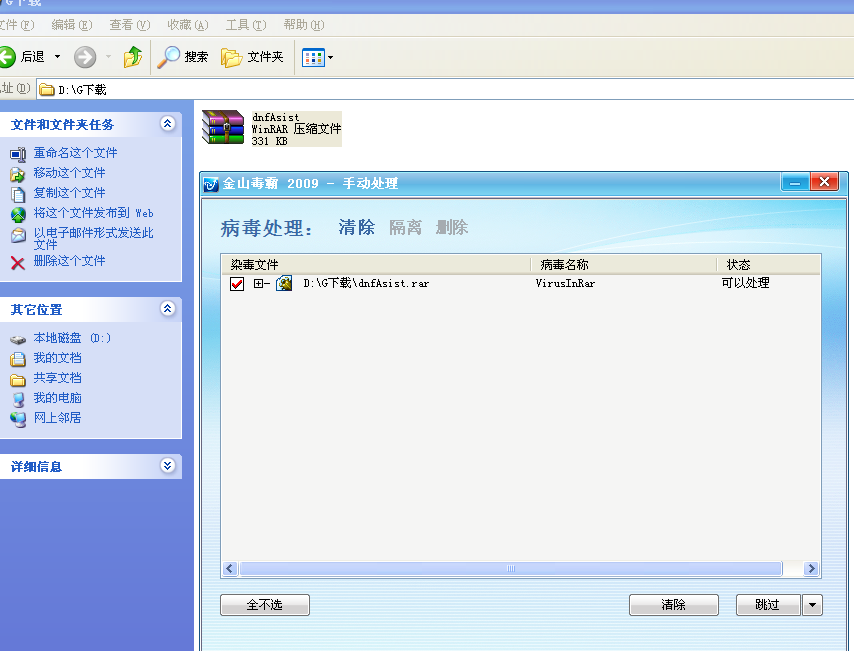This screenshot has width=854, height=651.
Task: Click the 病毒名称 column header
Action: [x=624, y=265]
